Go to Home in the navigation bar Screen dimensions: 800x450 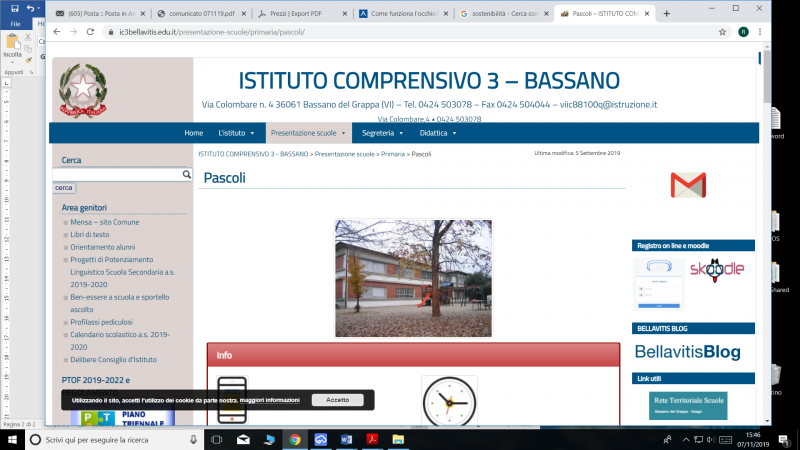(193, 132)
